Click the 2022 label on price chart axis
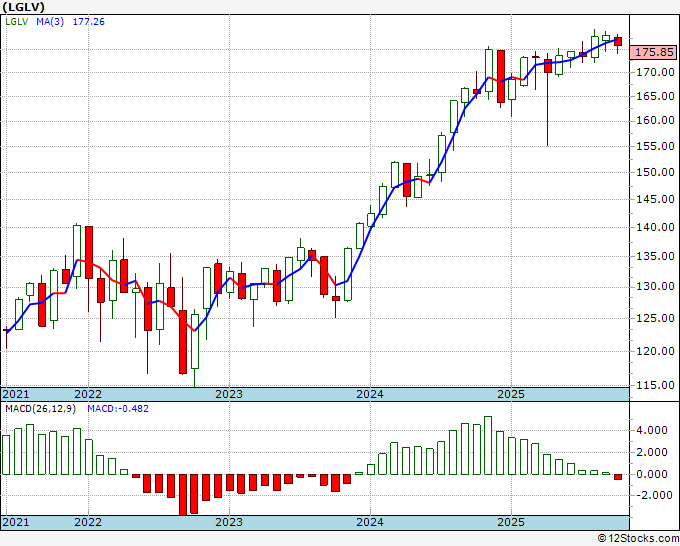 tap(88, 394)
